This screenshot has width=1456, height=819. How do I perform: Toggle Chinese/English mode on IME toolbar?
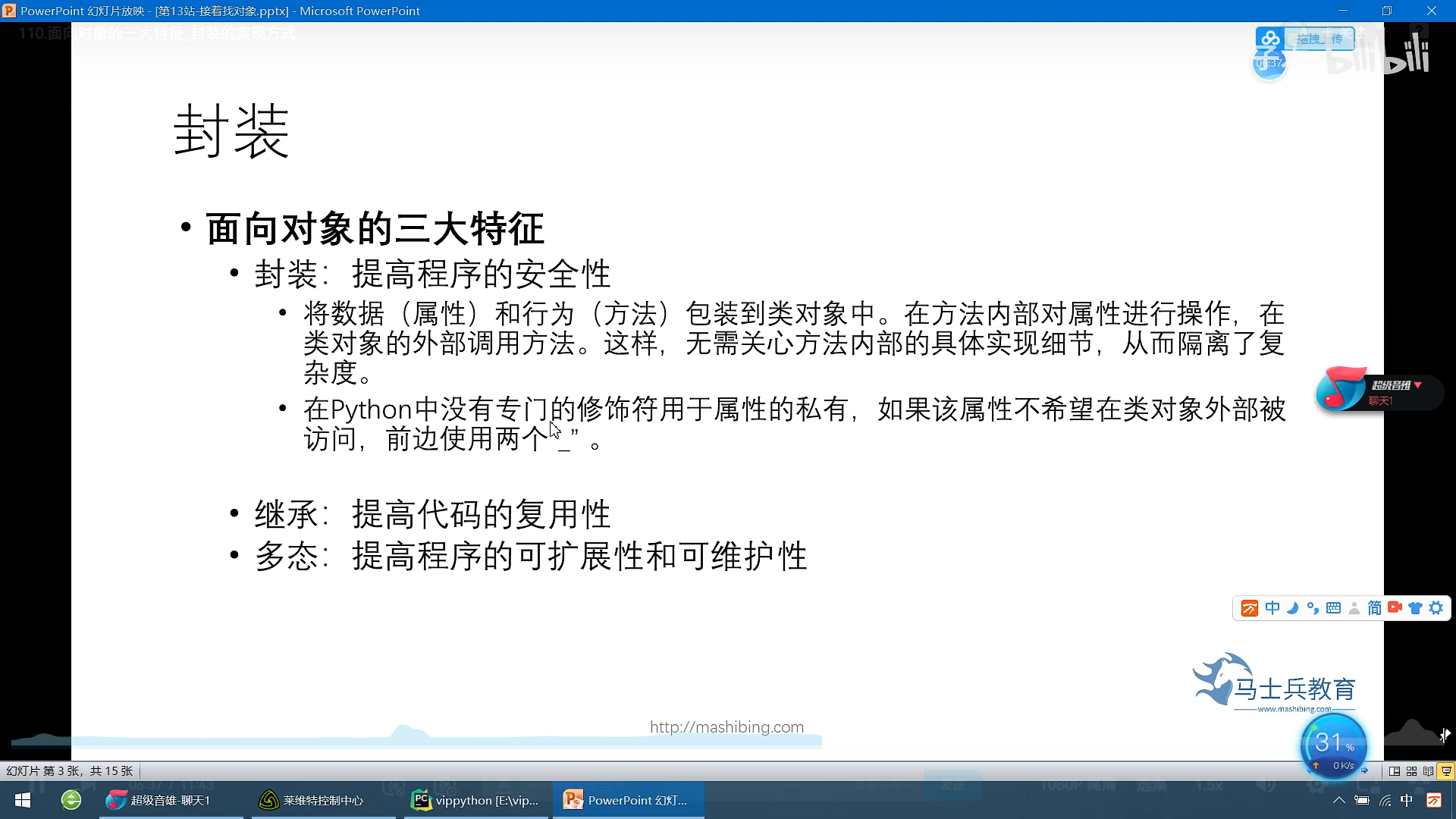pos(1272,608)
